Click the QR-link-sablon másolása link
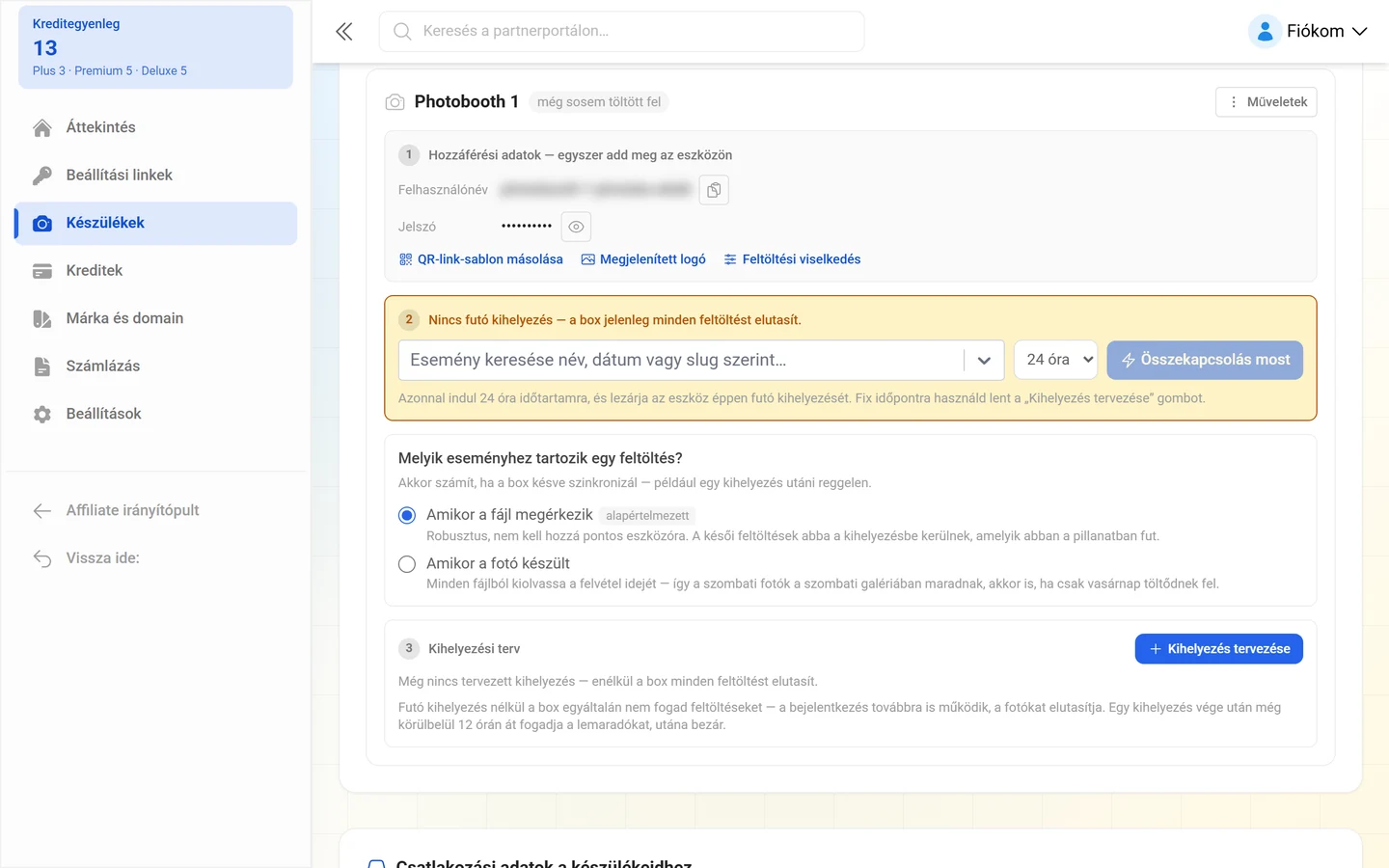Screen dimensions: 1389x868 481,259
